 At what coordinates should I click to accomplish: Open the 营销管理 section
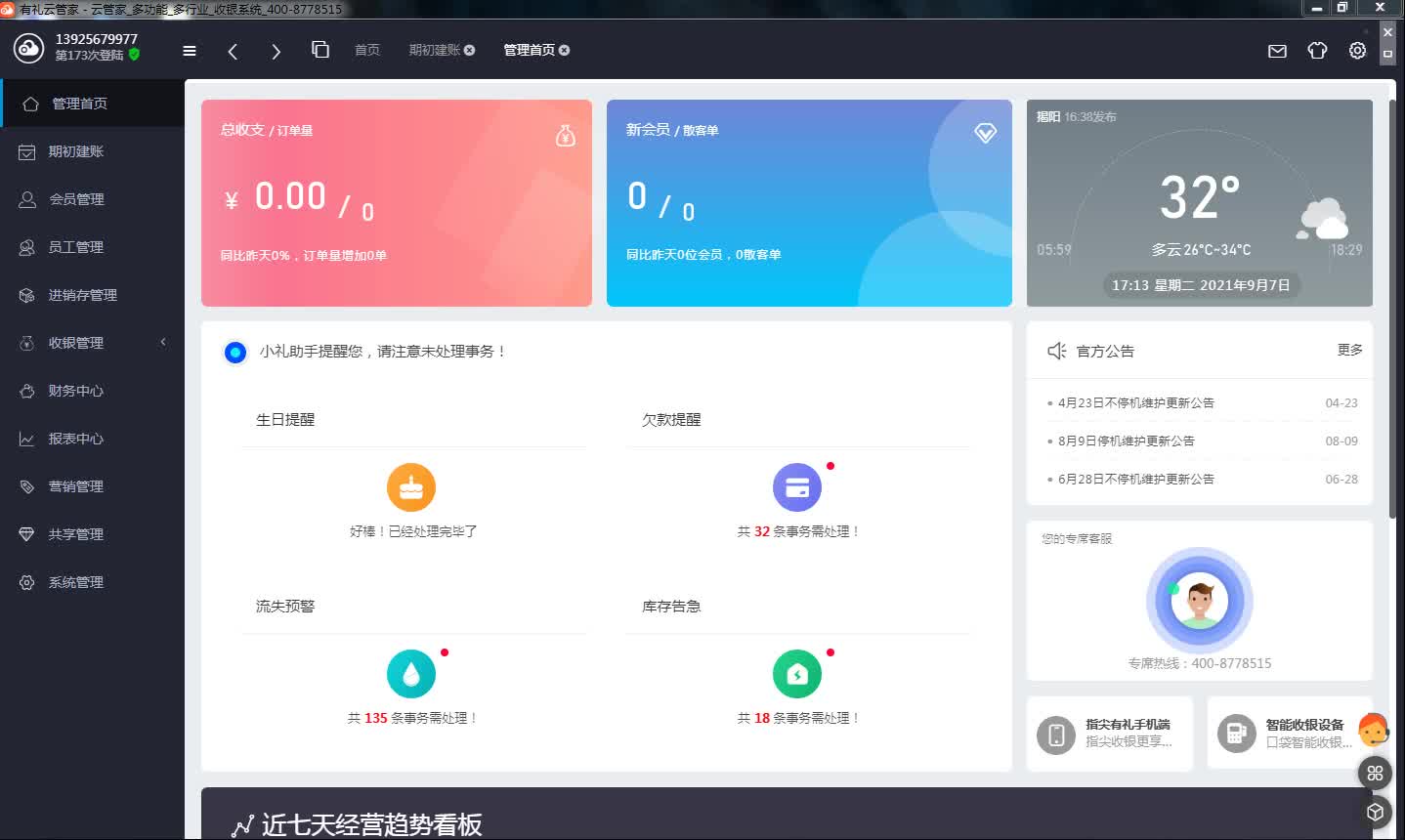pyautogui.click(x=76, y=485)
